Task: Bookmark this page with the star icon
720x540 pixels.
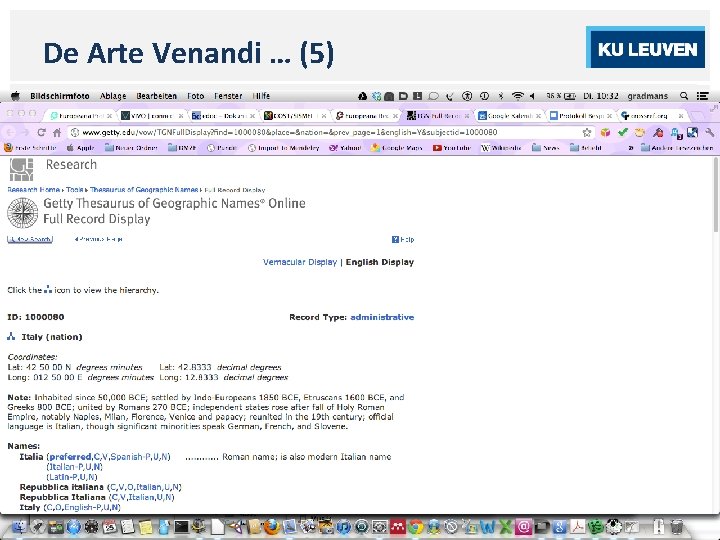Action: pyautogui.click(x=587, y=133)
